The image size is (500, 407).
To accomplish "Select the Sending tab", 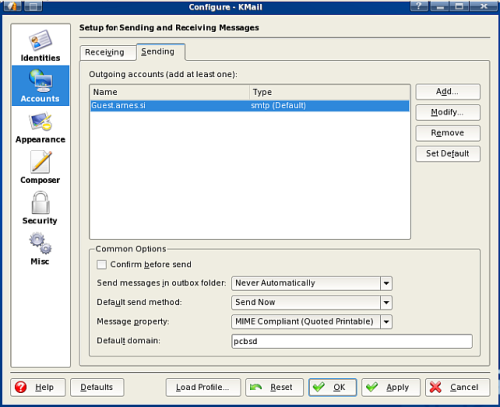I will point(161,52).
